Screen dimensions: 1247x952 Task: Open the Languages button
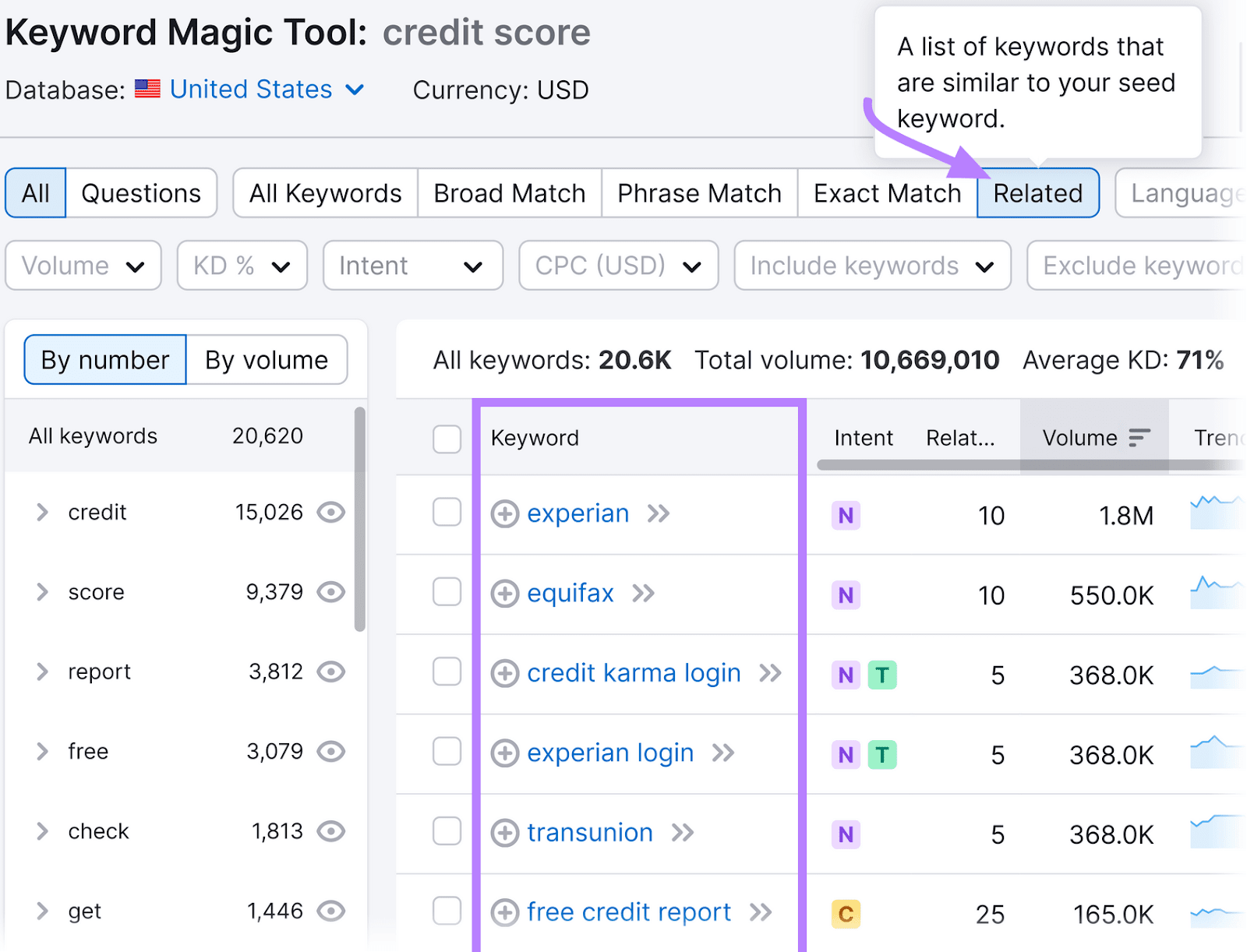pyautogui.click(x=1181, y=193)
